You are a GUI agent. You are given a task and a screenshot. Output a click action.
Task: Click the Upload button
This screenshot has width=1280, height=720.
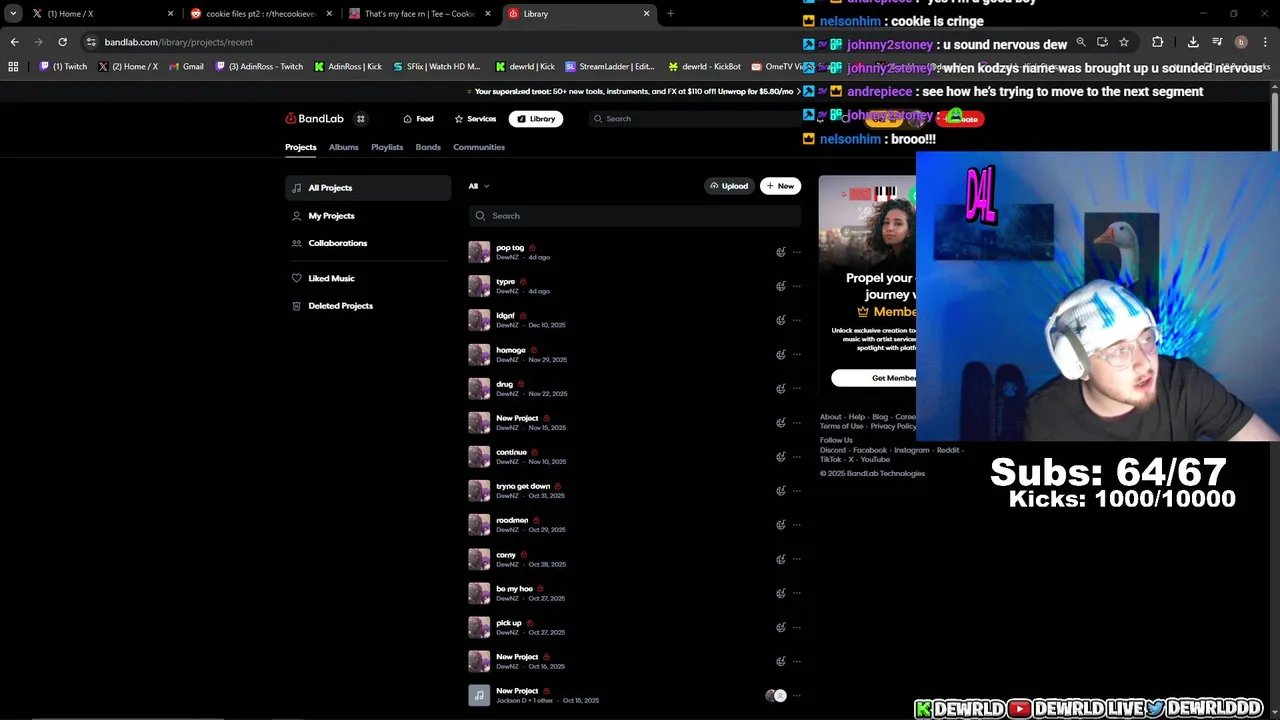point(729,186)
